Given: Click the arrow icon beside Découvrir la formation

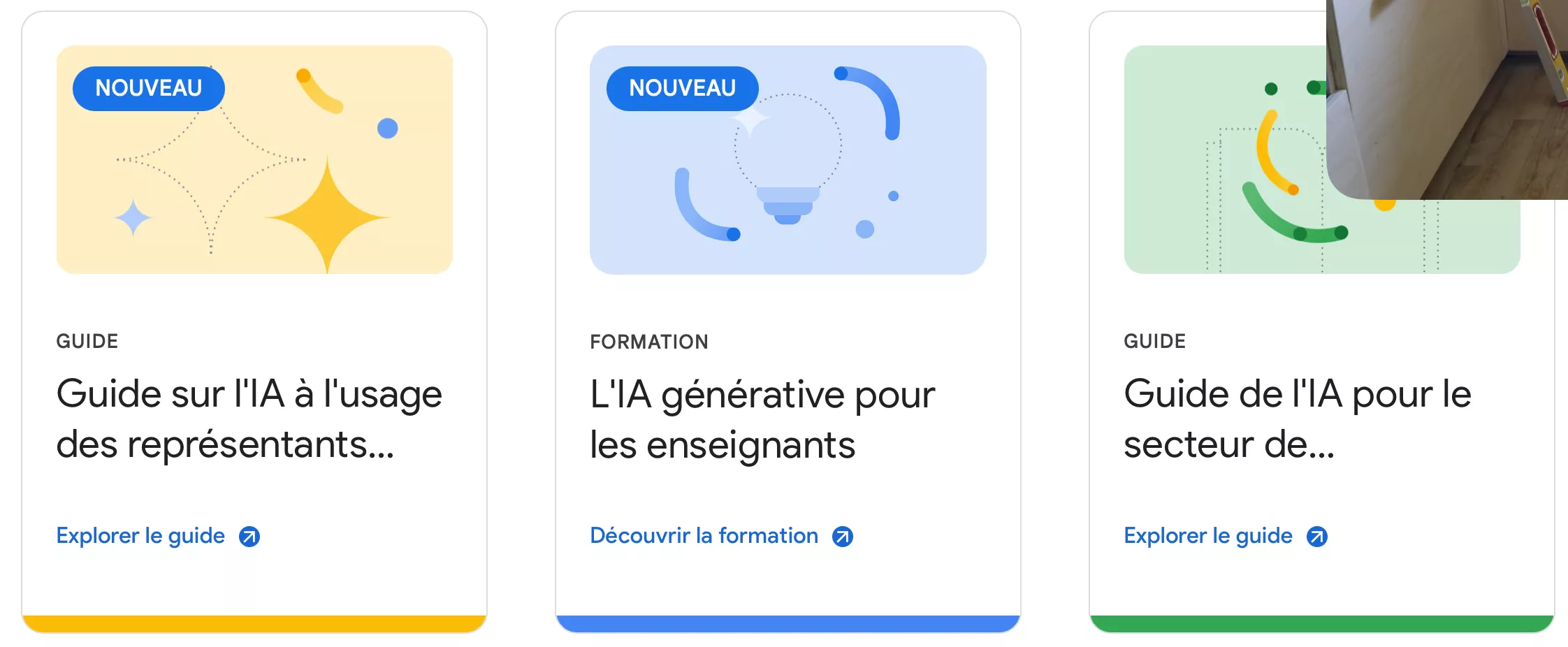Looking at the screenshot, I should coord(843,537).
